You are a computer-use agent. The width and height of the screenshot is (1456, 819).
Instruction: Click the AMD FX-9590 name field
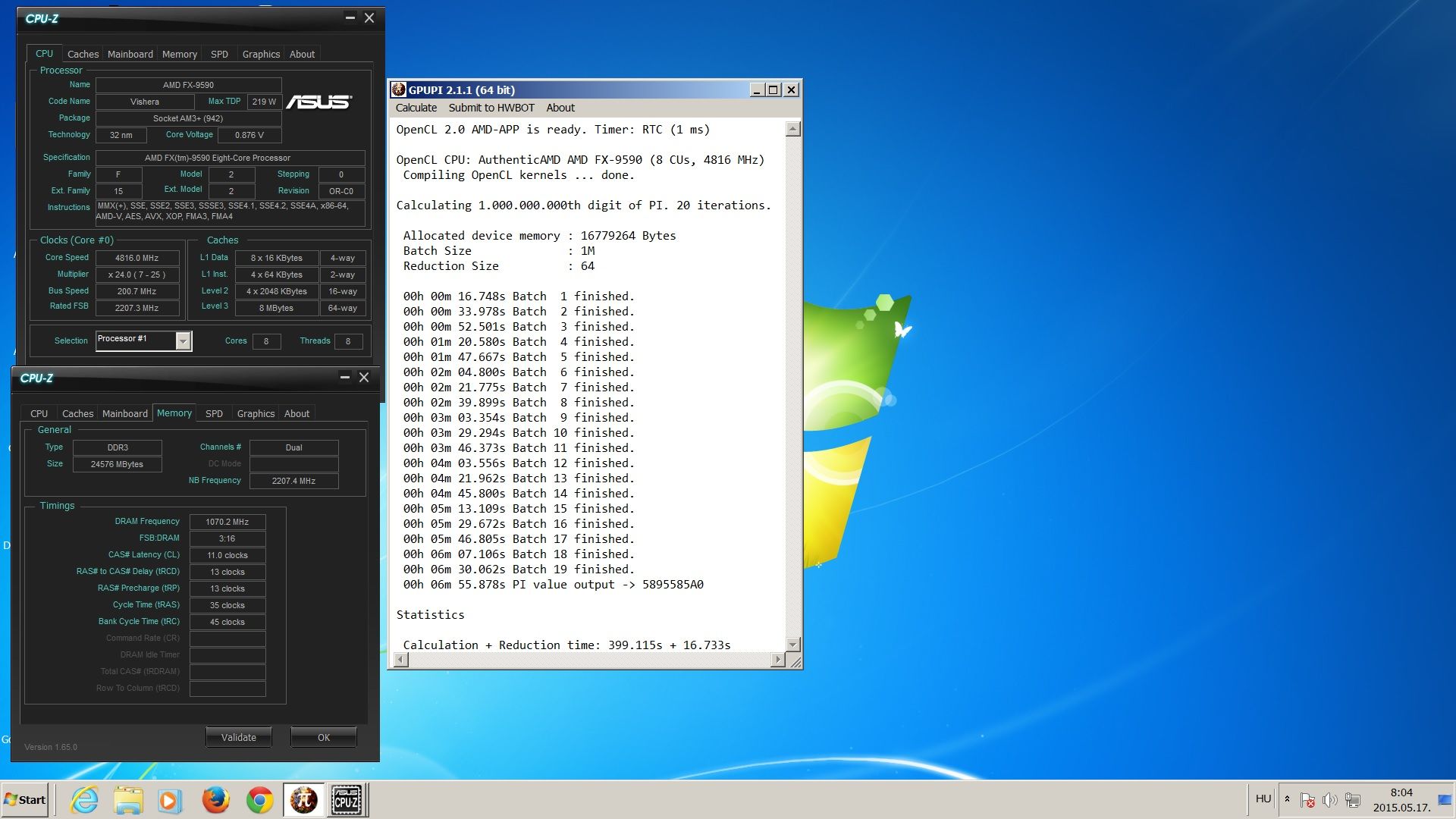pyautogui.click(x=188, y=85)
